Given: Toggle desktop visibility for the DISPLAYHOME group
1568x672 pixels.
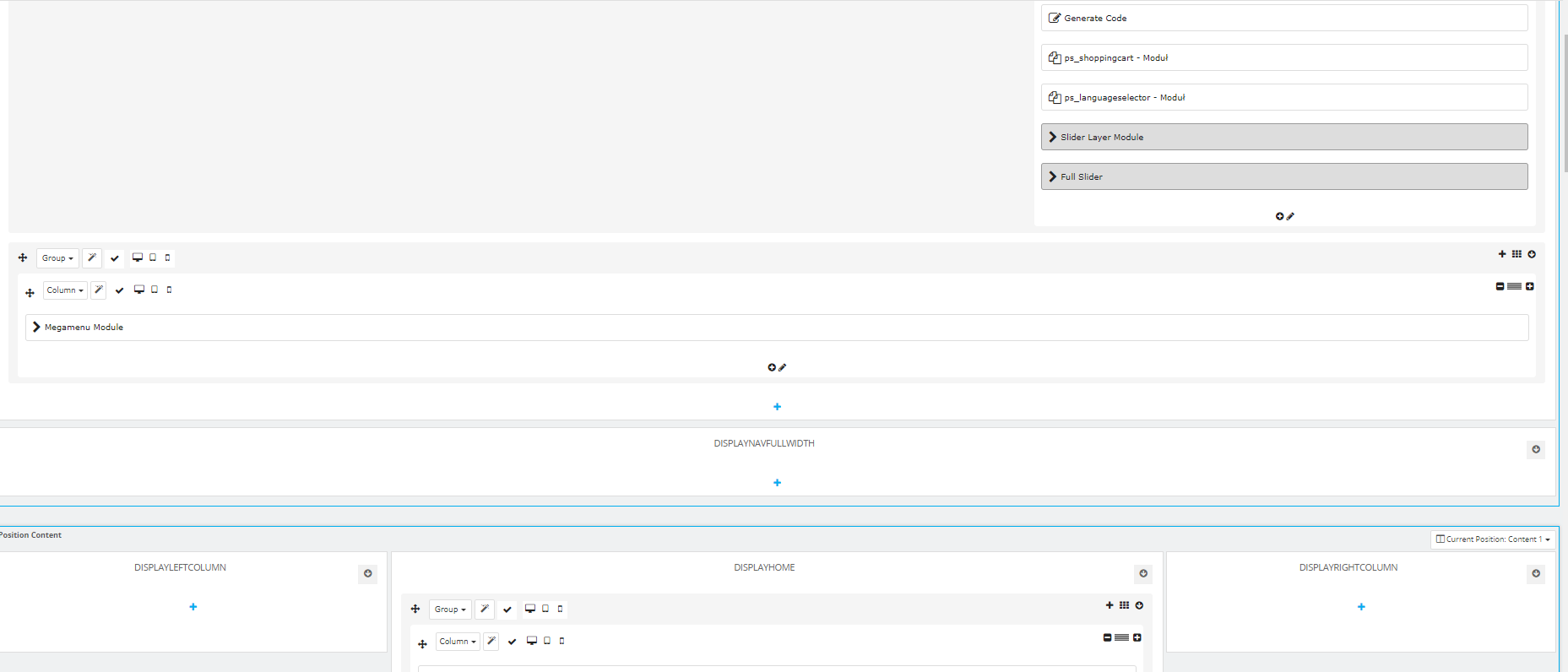Looking at the screenshot, I should [530, 609].
